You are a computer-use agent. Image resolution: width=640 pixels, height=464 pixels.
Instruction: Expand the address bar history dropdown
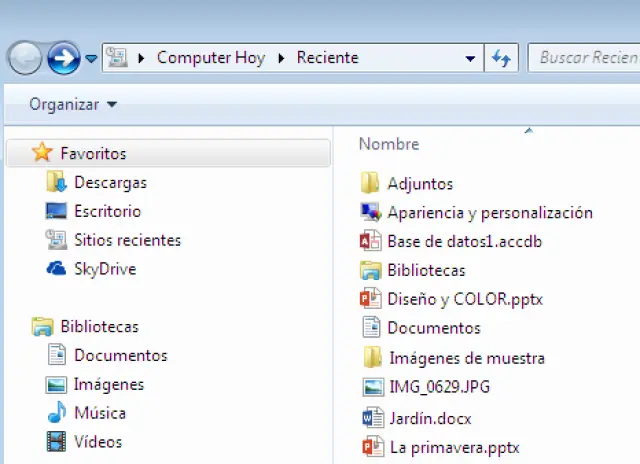(470, 58)
